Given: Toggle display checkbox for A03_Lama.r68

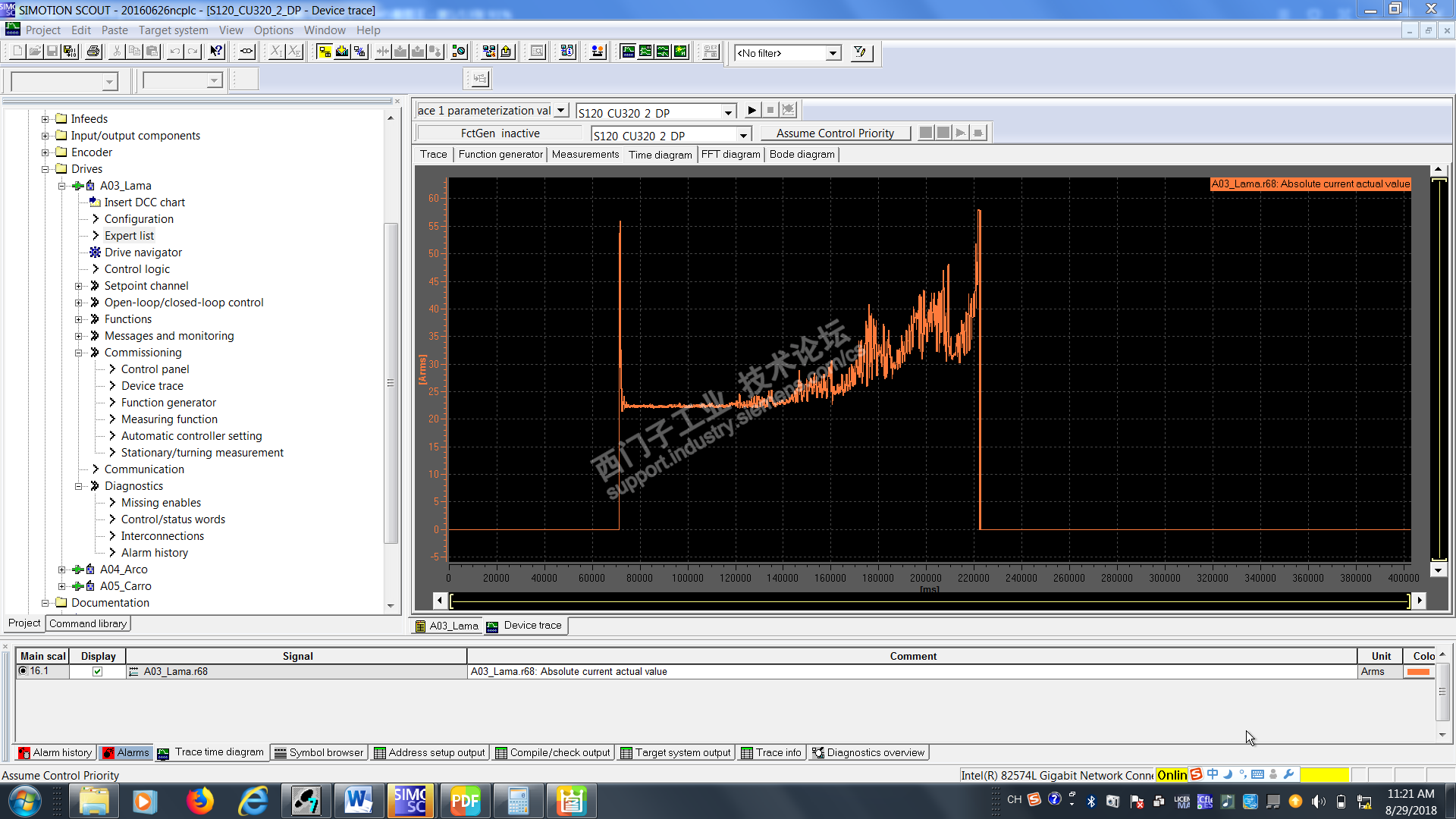Looking at the screenshot, I should (x=97, y=671).
